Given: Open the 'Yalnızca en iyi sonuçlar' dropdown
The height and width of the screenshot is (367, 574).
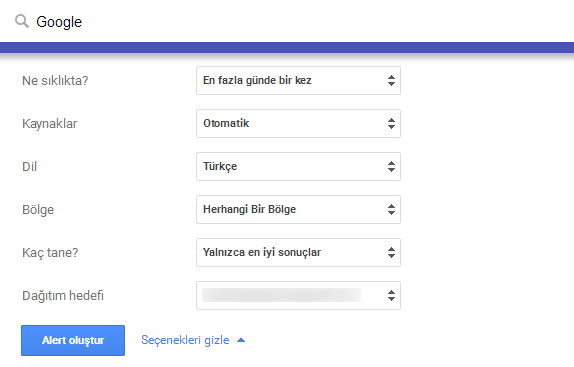Looking at the screenshot, I should pyautogui.click(x=298, y=252).
